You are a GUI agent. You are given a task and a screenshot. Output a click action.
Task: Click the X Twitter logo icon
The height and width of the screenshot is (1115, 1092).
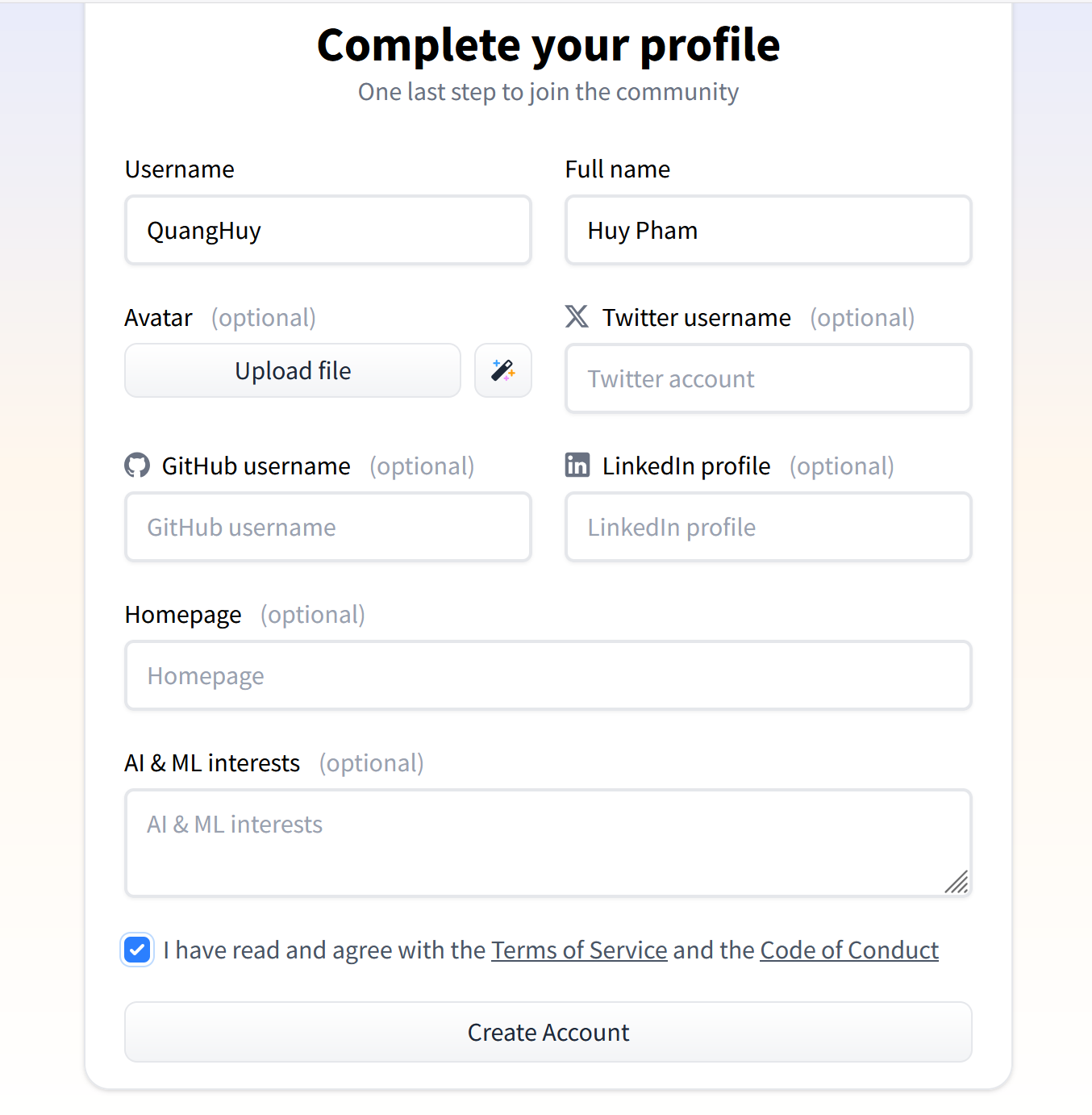point(577,316)
